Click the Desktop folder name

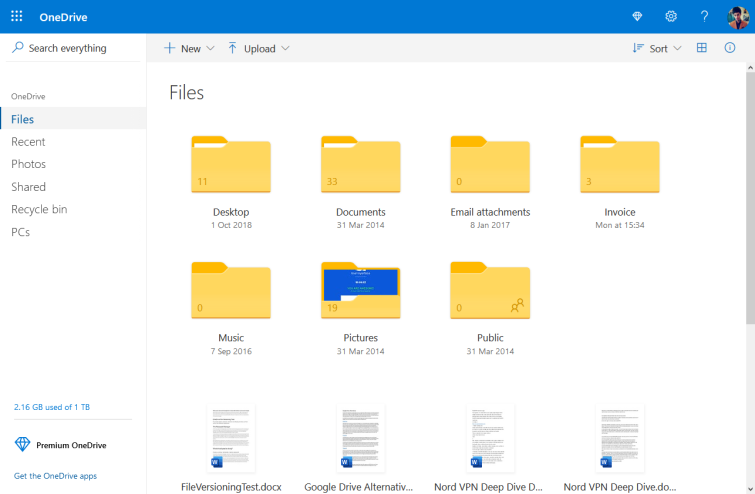coord(231,212)
